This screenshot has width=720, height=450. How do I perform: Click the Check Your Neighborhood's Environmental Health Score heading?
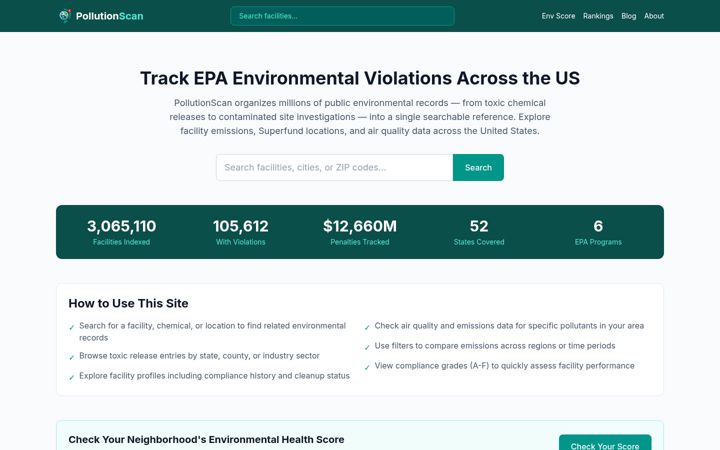point(206,439)
